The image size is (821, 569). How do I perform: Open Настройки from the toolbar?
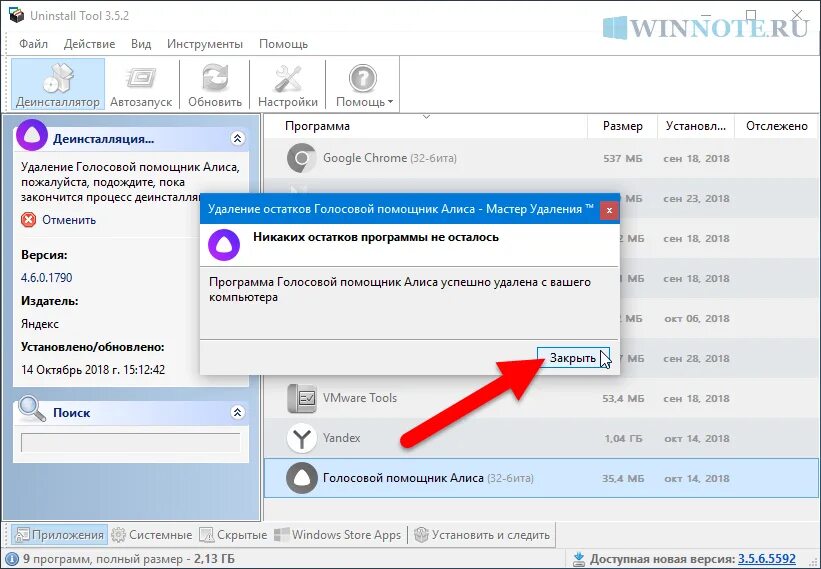point(287,85)
